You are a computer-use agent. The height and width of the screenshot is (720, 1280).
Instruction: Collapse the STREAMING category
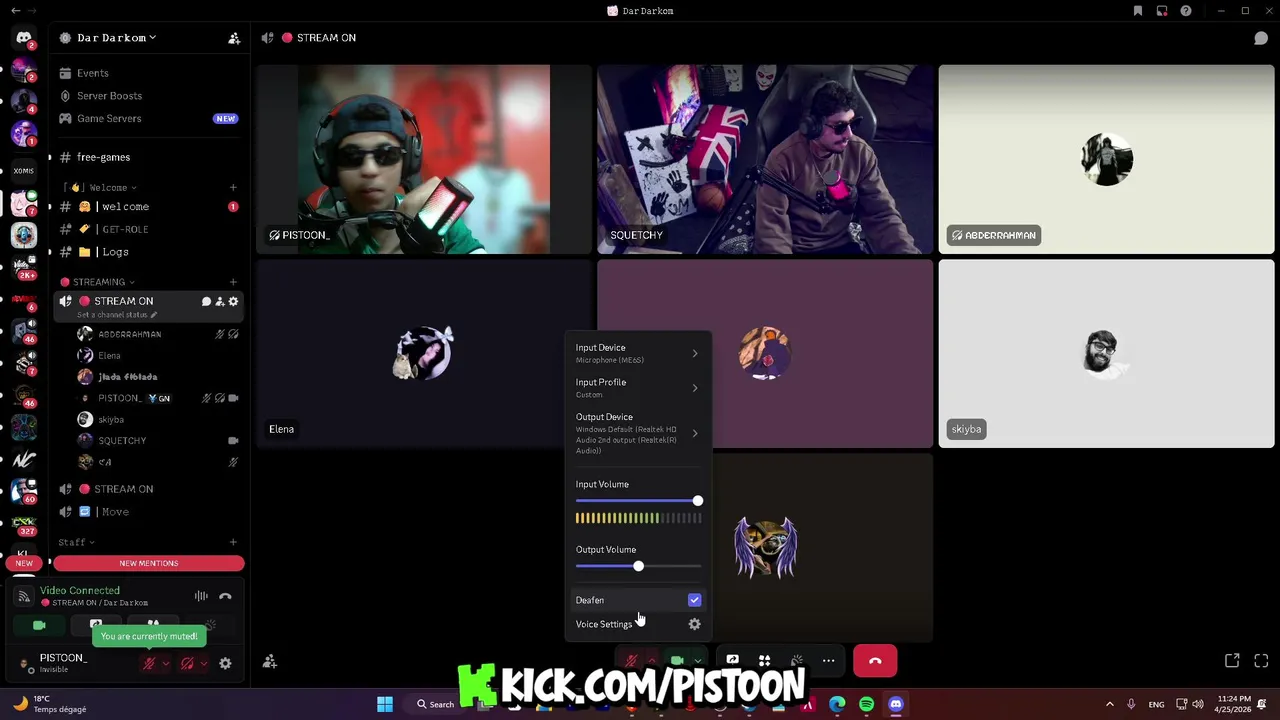point(98,282)
